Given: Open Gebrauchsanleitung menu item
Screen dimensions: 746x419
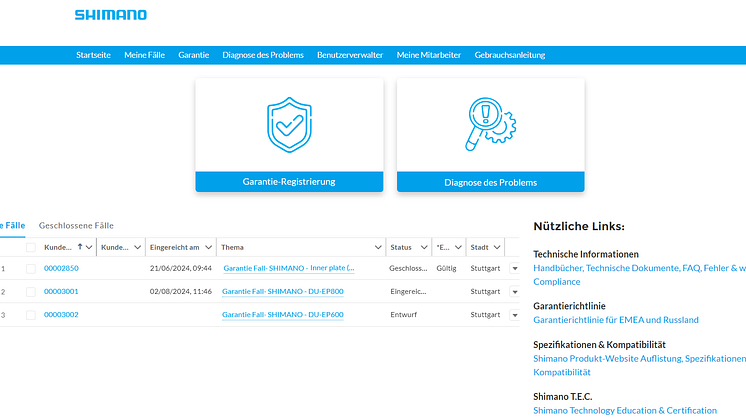Looking at the screenshot, I should (x=510, y=55).
